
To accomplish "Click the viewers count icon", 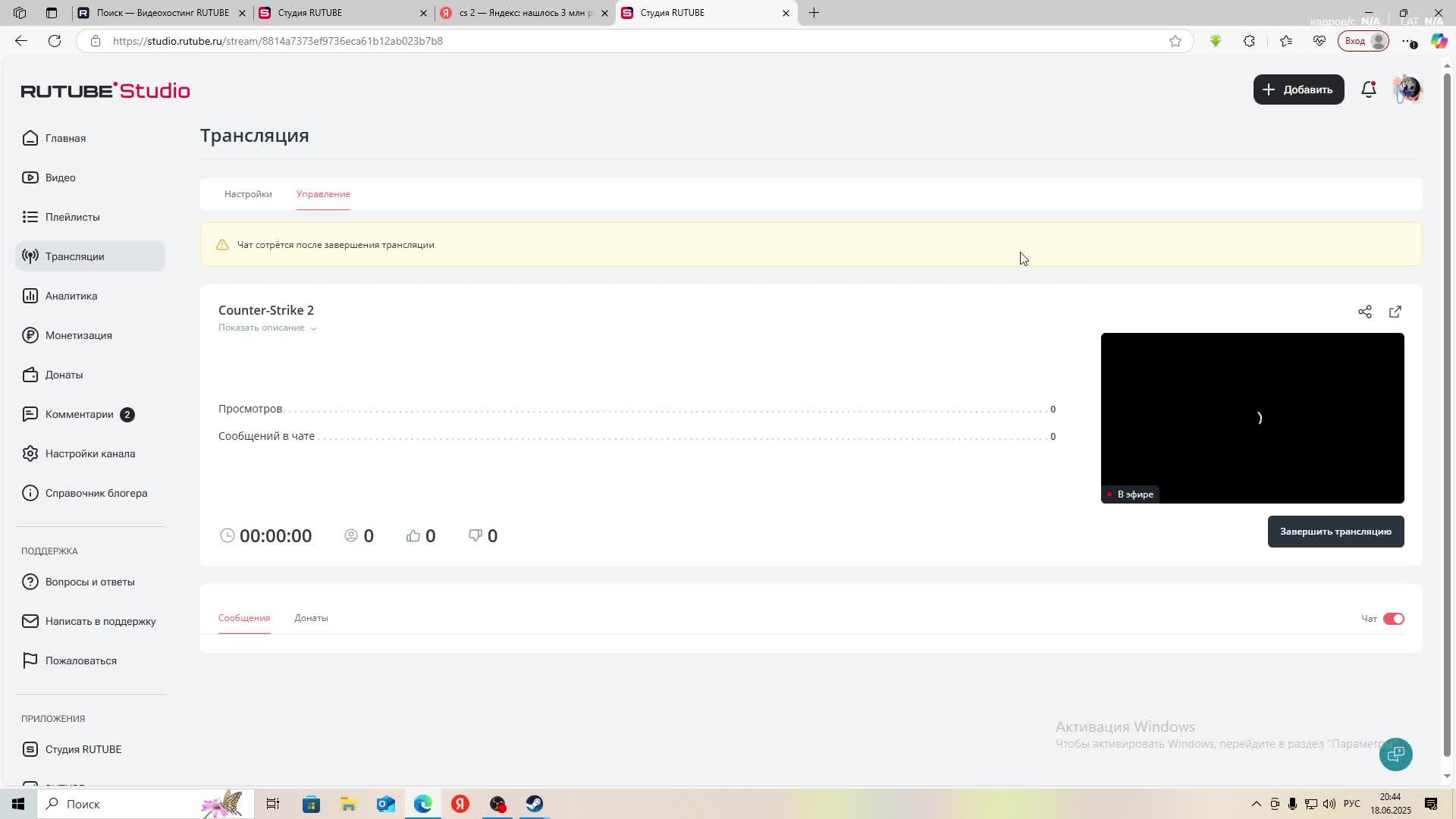I will click(350, 535).
